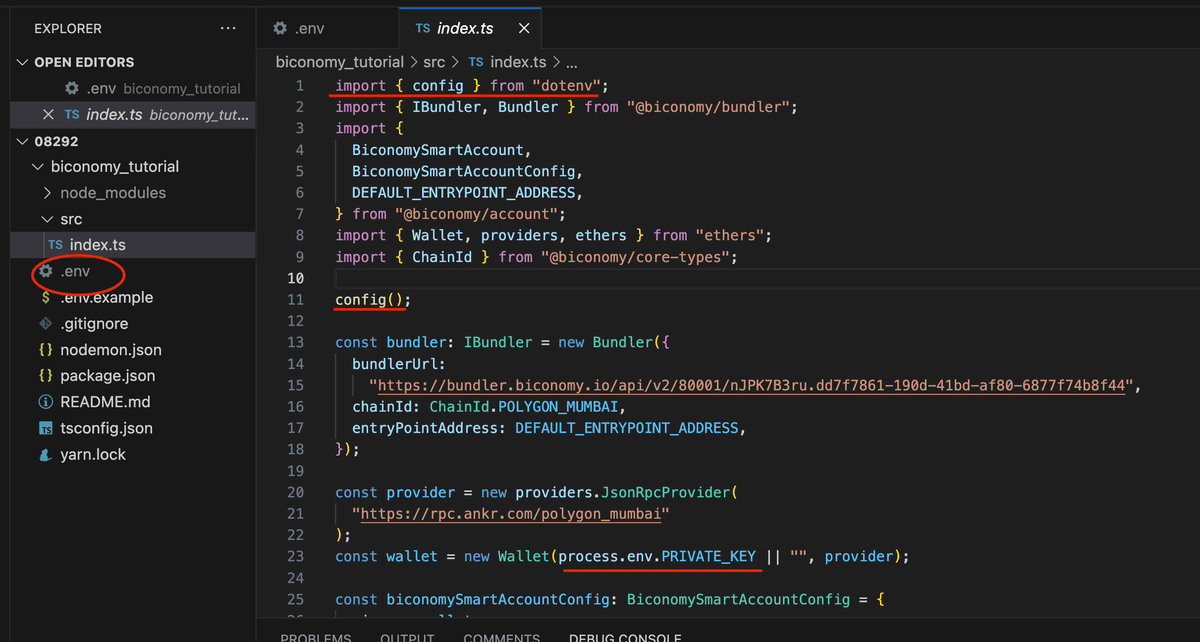Screen dimensions: 1200x642
Task: Close index.ts in Open Editors list
Action: coord(48,114)
